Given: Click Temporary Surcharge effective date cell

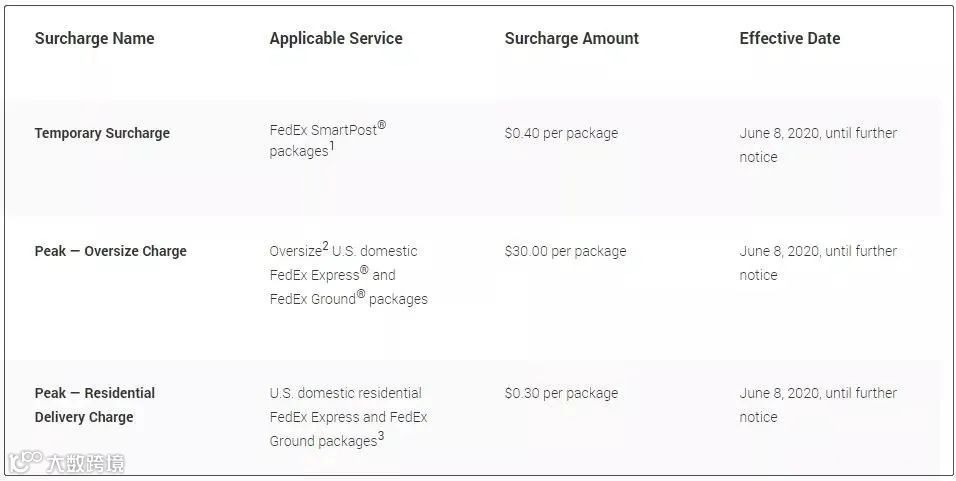Looking at the screenshot, I should pos(818,145).
